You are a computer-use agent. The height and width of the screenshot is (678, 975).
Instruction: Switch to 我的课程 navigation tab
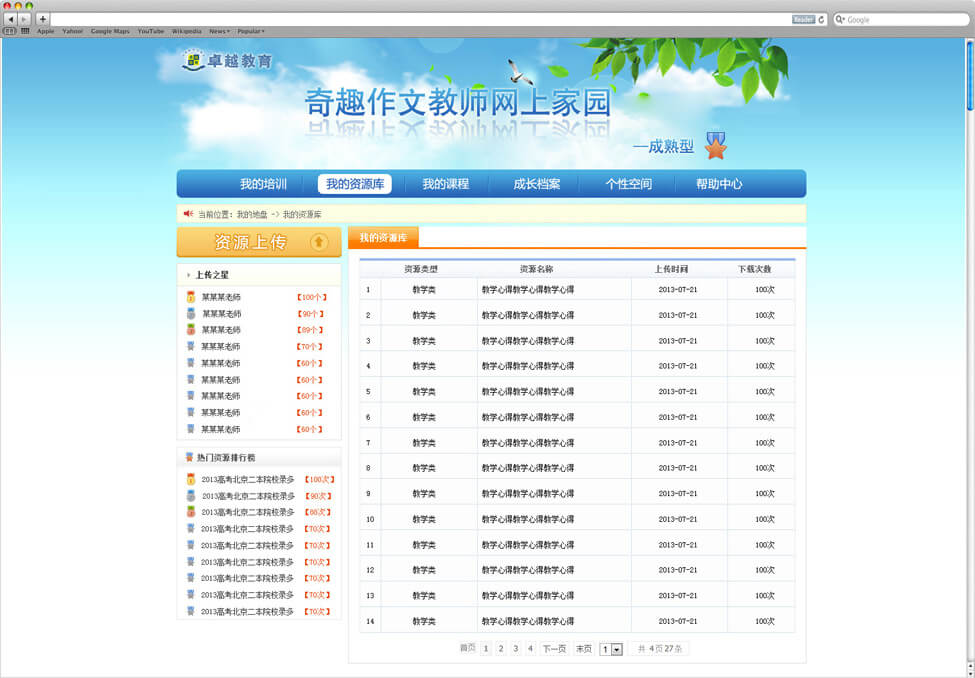(445, 184)
